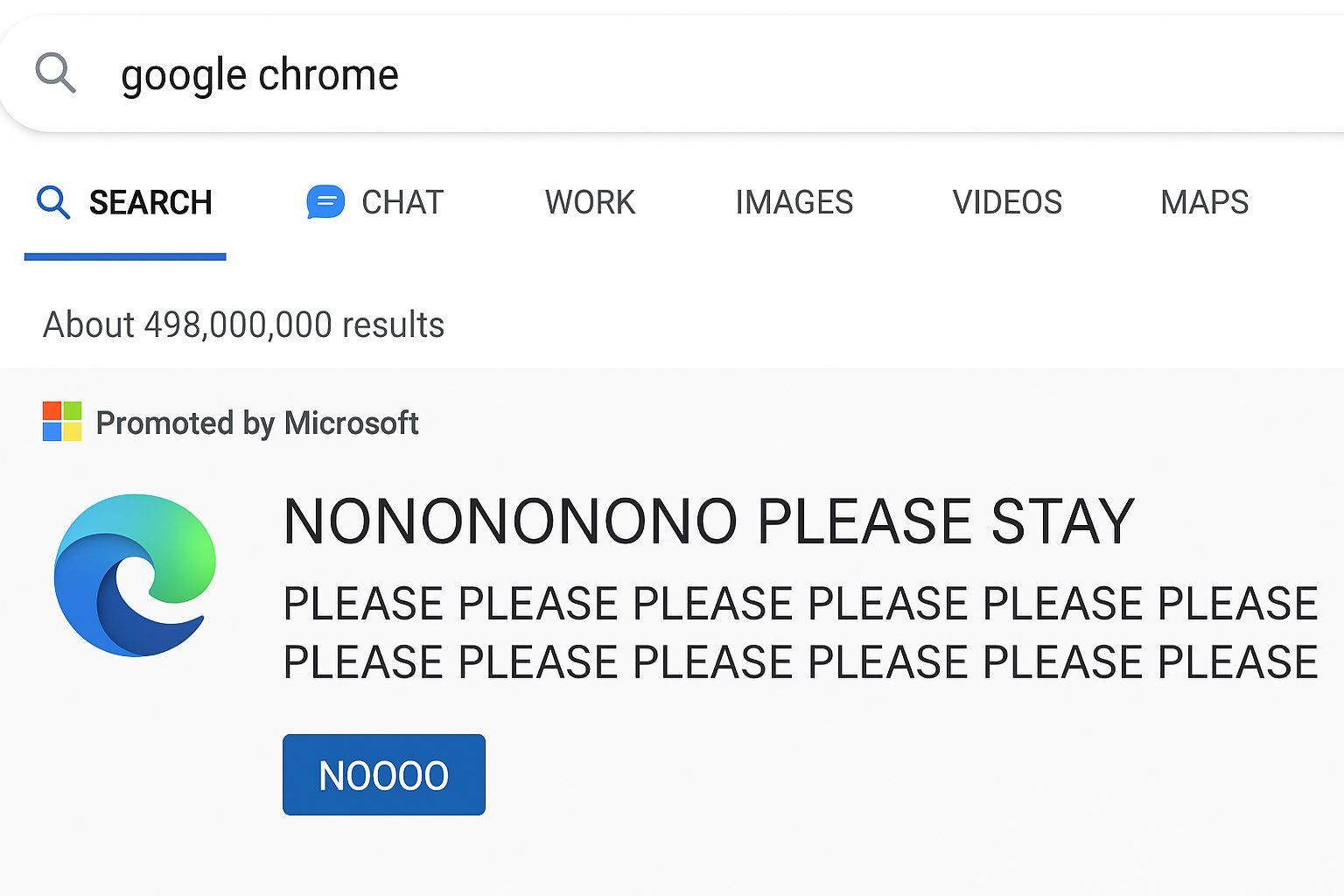Open the CHAT tab
The height and width of the screenshot is (896, 1344).
[x=402, y=202]
